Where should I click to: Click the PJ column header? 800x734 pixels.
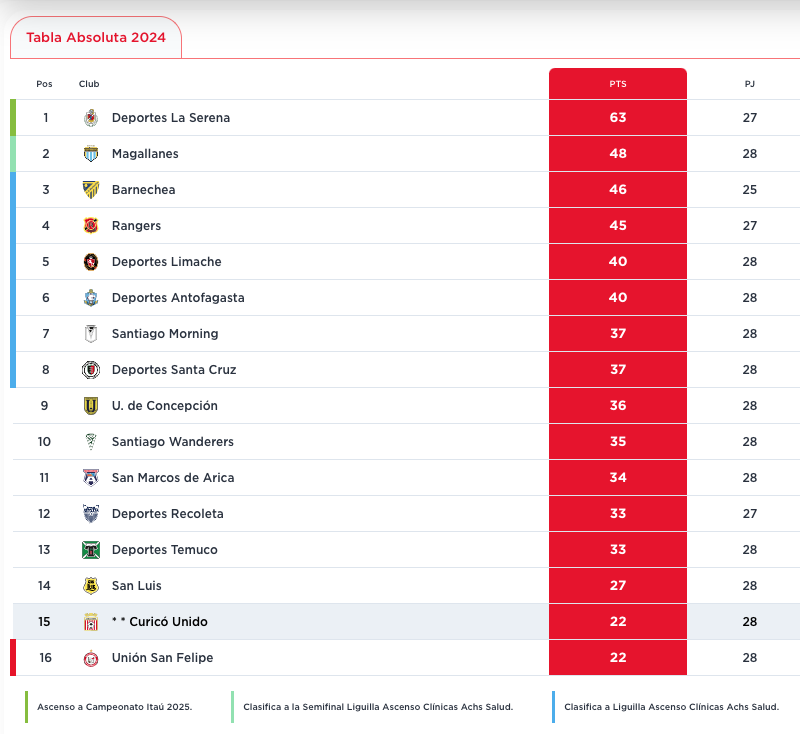pos(750,84)
